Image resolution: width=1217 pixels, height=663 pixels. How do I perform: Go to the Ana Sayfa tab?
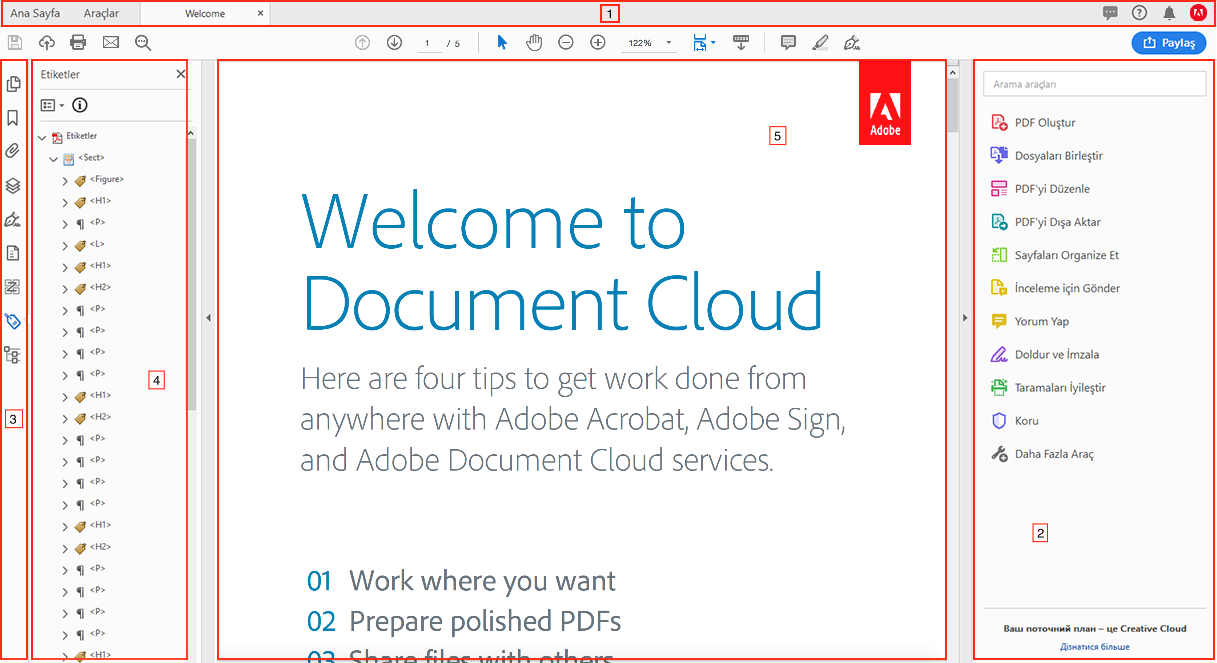coord(35,14)
